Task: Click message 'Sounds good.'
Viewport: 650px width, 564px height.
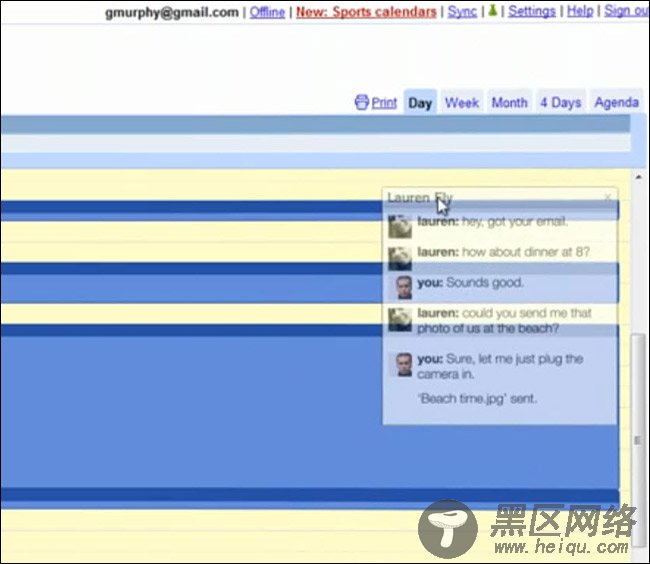Action: click(485, 283)
